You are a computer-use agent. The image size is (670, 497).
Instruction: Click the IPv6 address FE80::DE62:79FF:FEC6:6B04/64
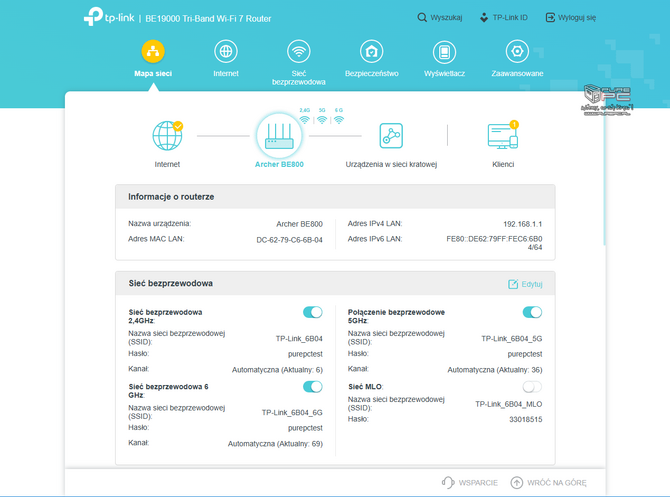point(494,243)
